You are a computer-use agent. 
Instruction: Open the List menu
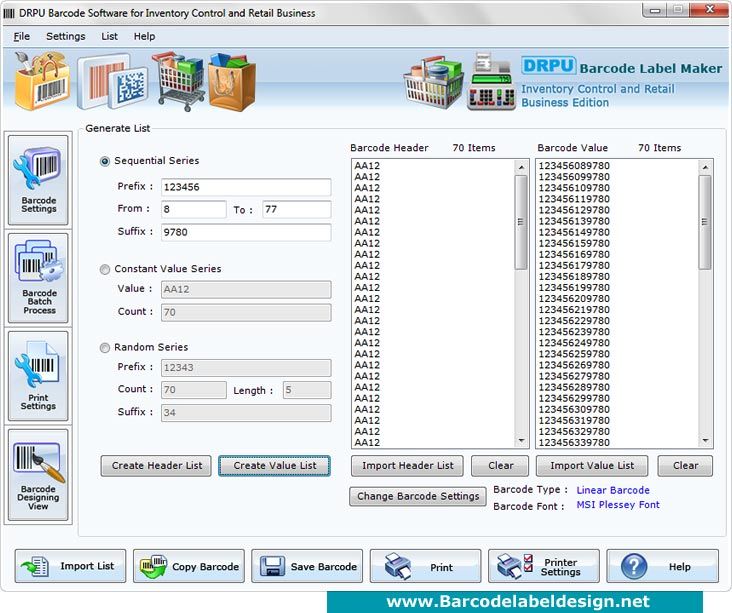pyautogui.click(x=109, y=36)
